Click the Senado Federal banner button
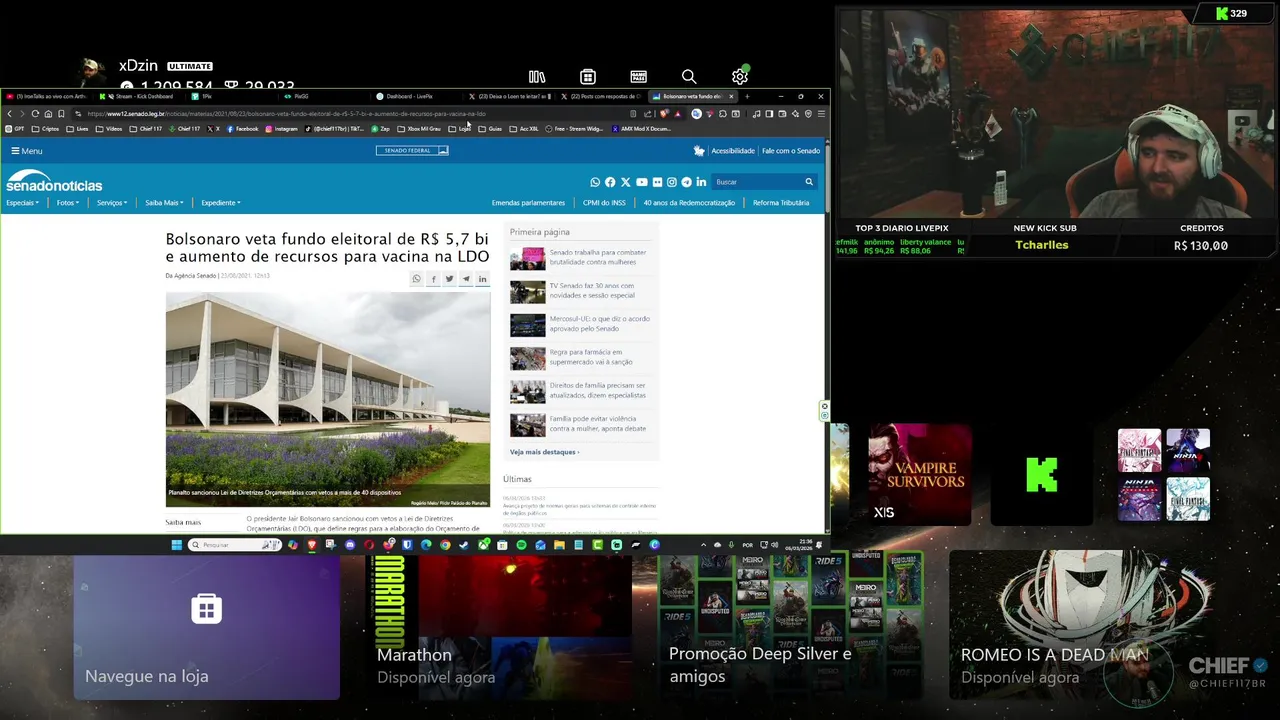The width and height of the screenshot is (1280, 720). tap(412, 151)
